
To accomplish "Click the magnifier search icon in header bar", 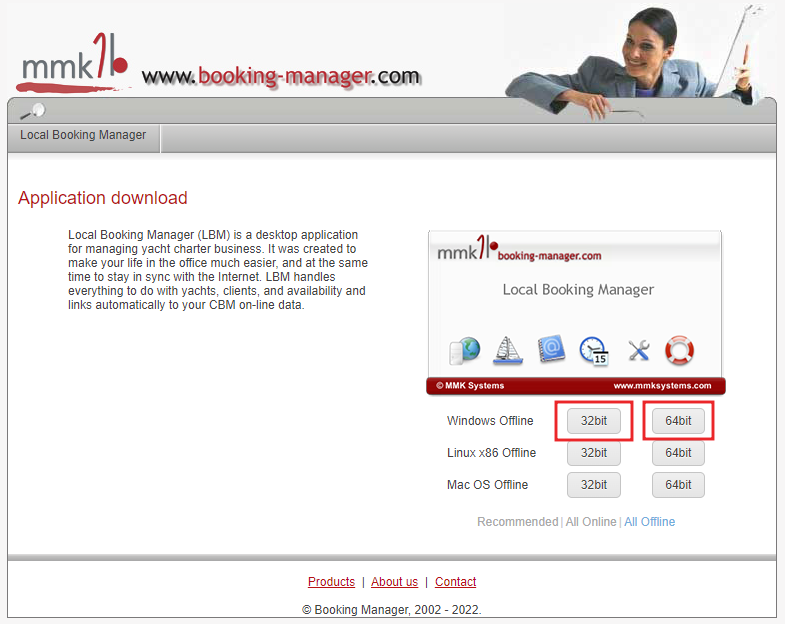I will (x=33, y=111).
